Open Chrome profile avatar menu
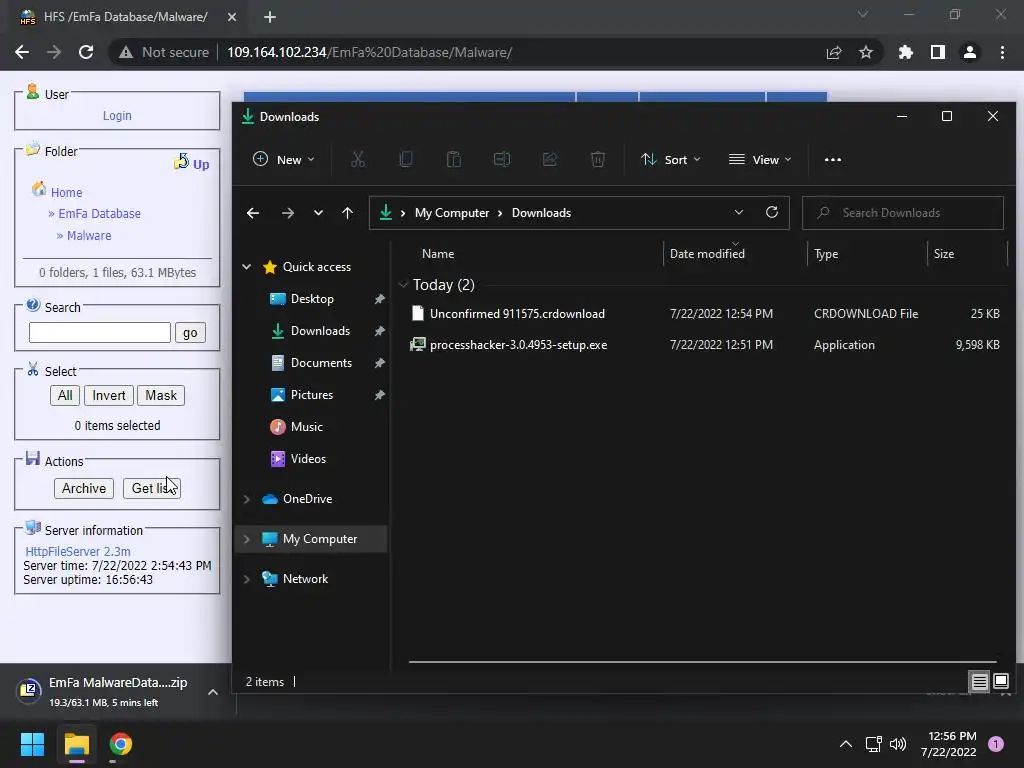 (970, 52)
